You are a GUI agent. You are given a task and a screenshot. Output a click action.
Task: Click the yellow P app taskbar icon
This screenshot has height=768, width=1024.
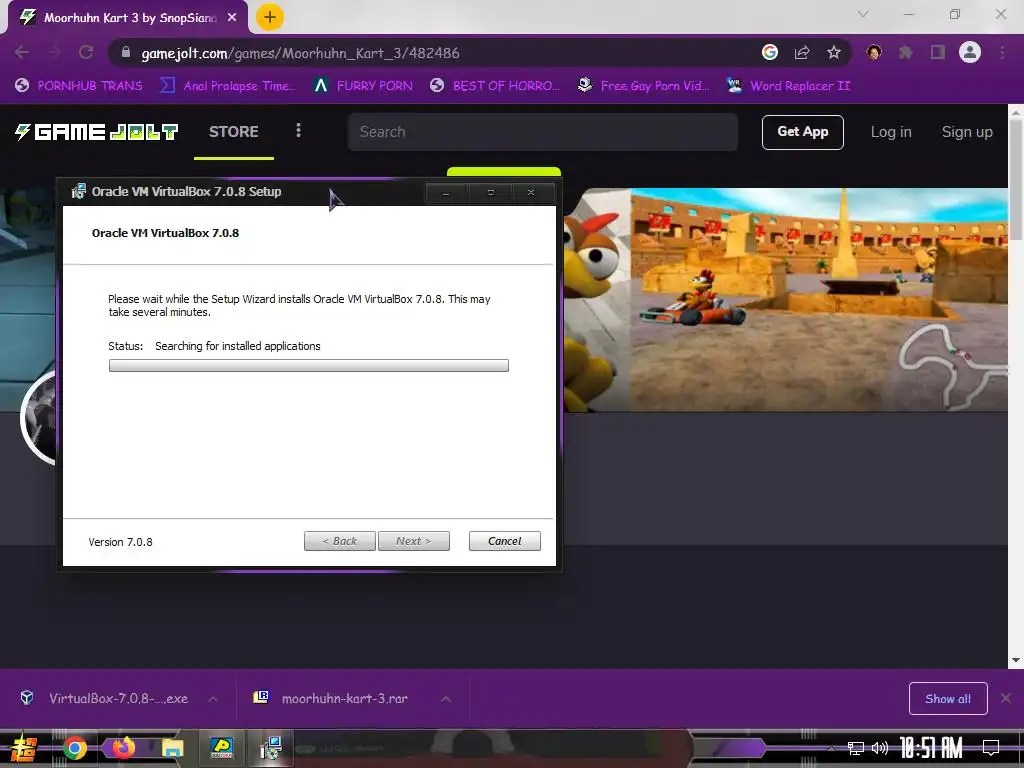[x=221, y=748]
